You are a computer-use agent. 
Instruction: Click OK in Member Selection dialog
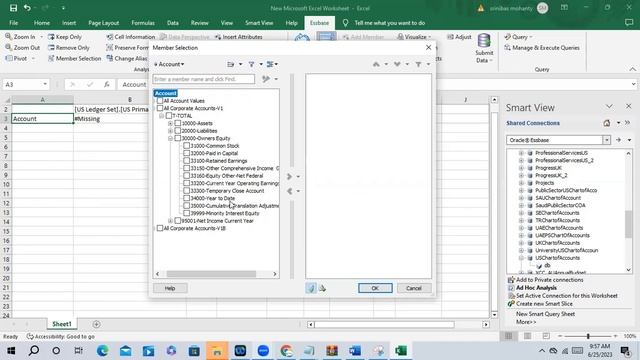(375, 288)
